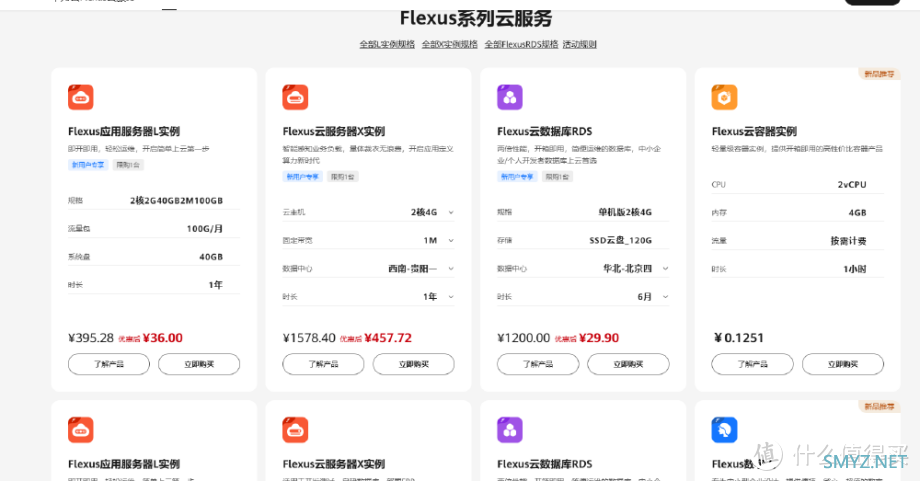920x481 pixels.
Task: Click the 新用户专享 tag on the ¥457.72 card
Action: (x=303, y=177)
